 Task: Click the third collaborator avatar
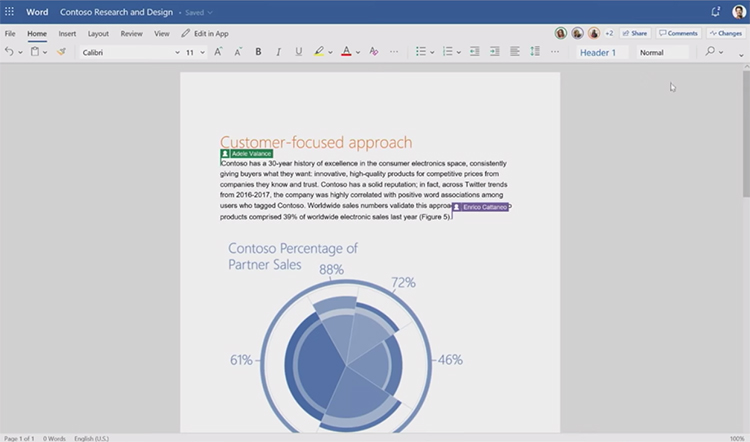pyautogui.click(x=594, y=33)
